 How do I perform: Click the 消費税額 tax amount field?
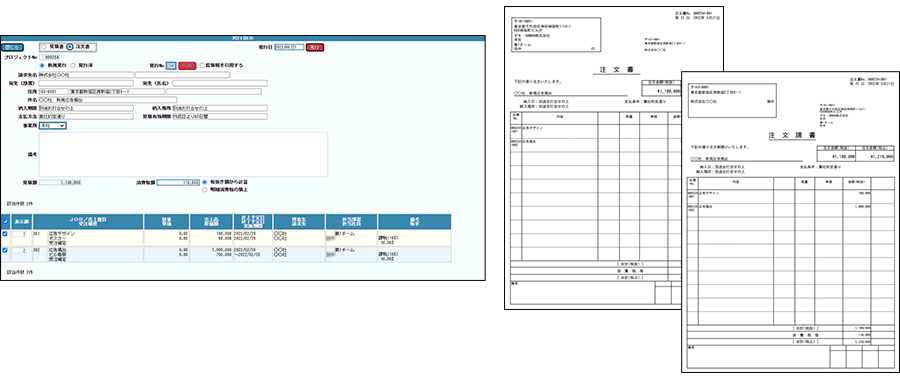click(177, 183)
